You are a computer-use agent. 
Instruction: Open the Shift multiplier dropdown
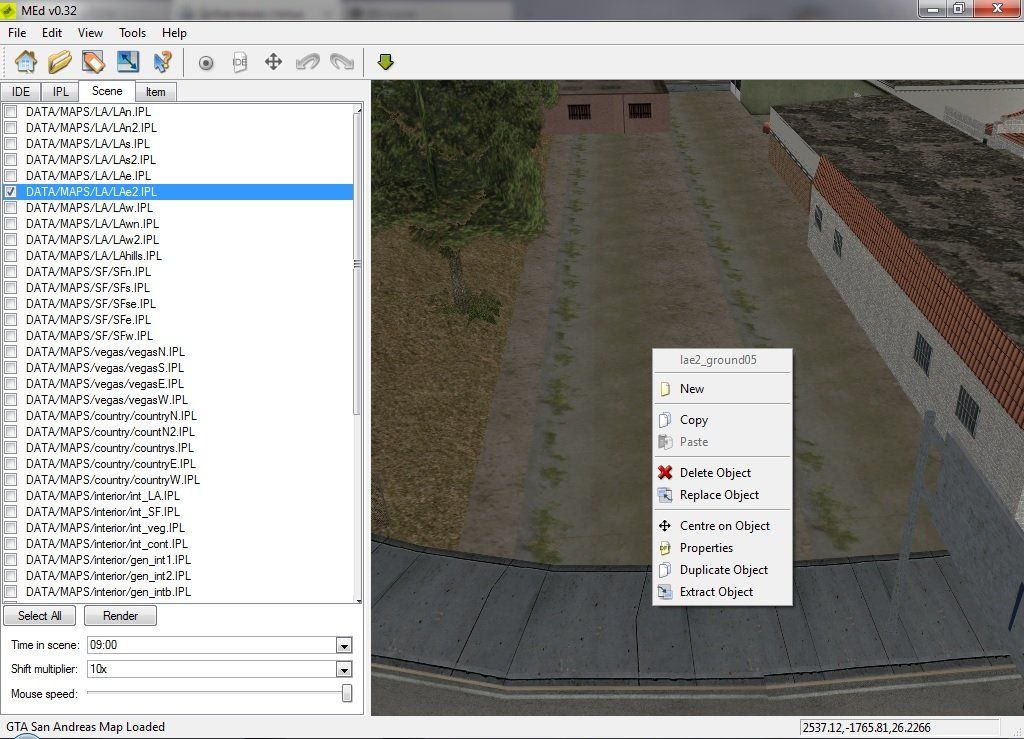coord(344,669)
